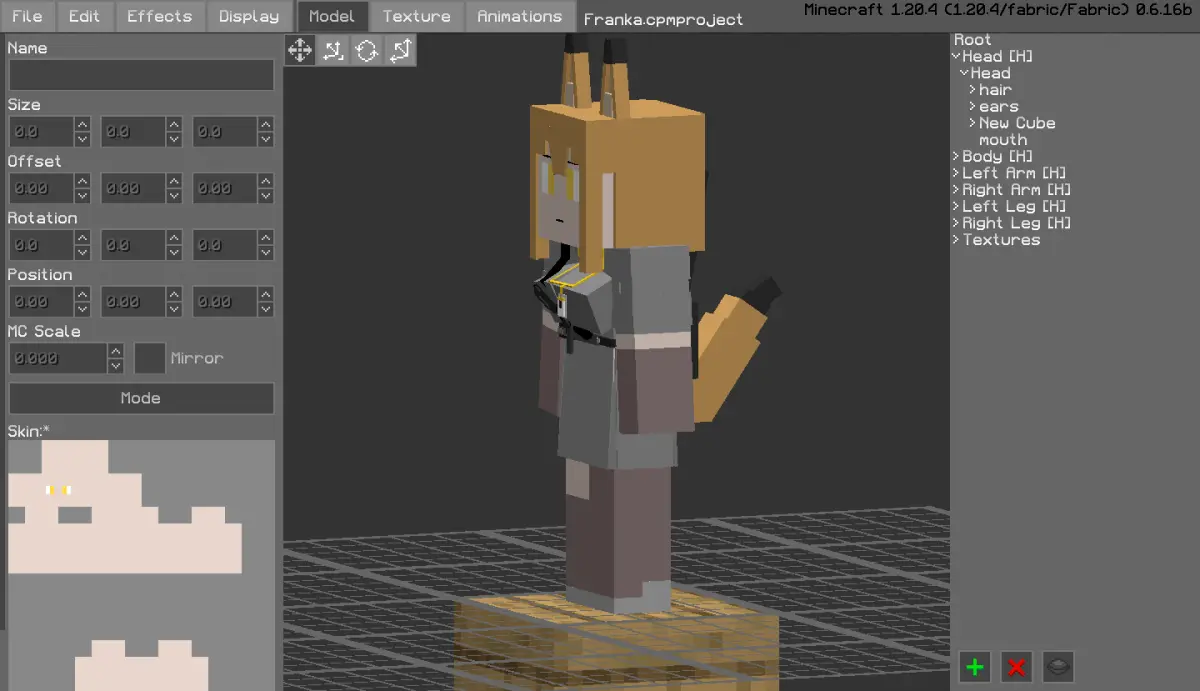Select Body [H] in the tree
1200x691 pixels.
[998, 157]
